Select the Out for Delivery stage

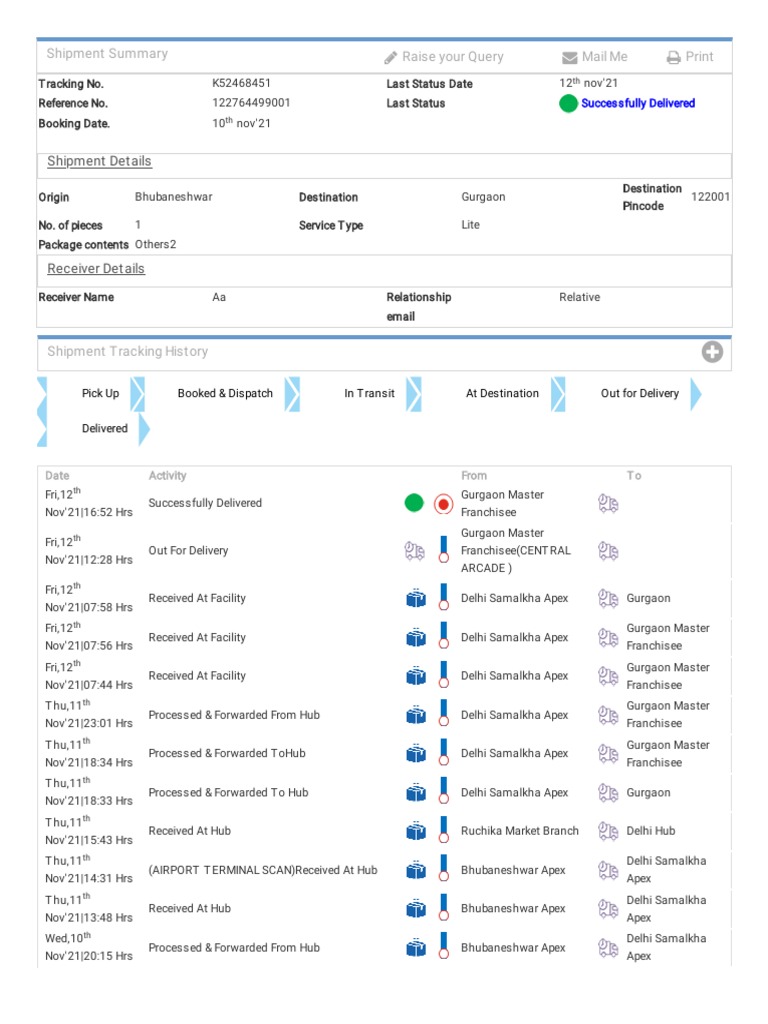click(x=639, y=394)
